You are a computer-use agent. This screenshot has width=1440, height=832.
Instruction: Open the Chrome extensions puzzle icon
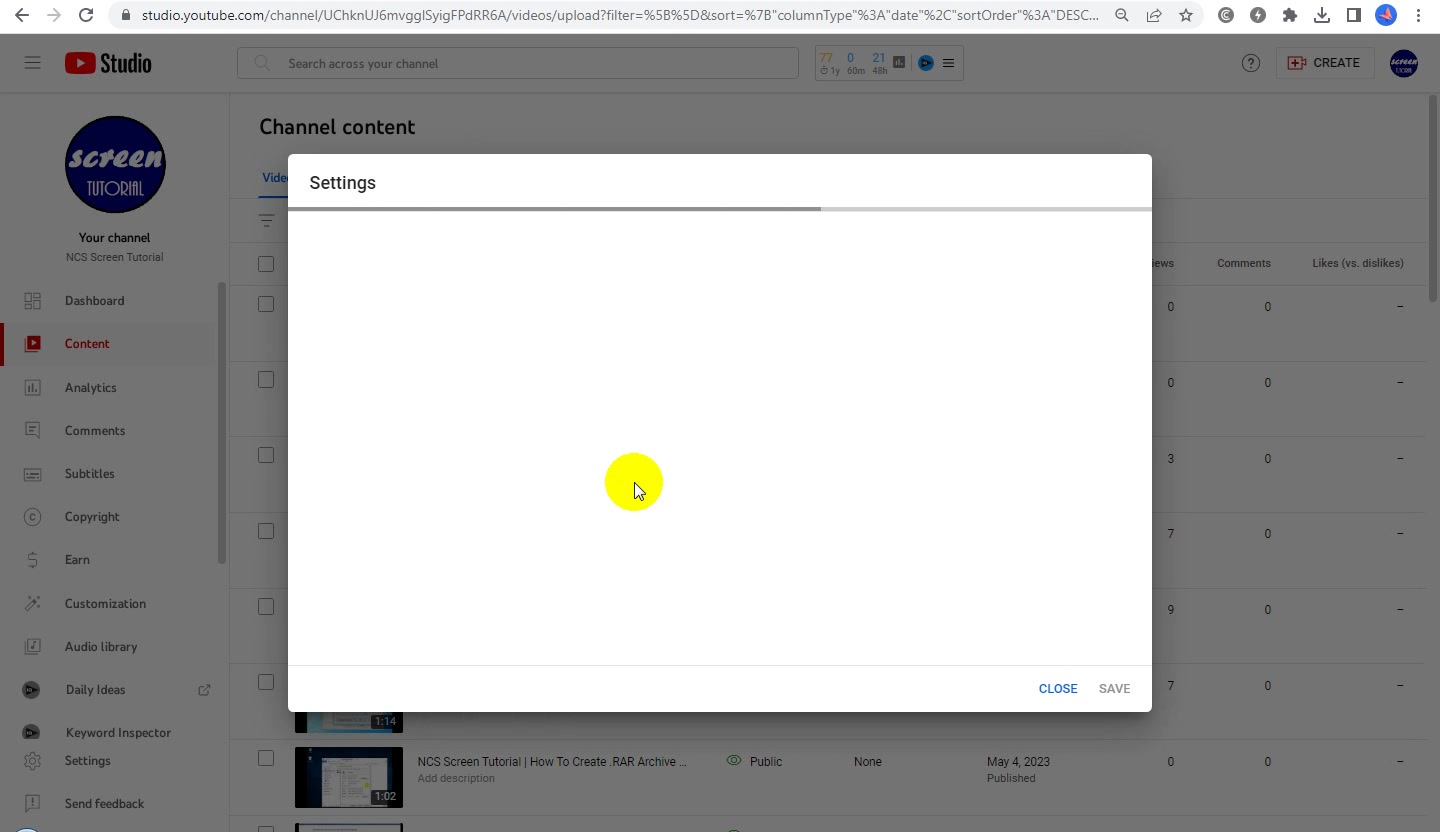click(x=1290, y=15)
